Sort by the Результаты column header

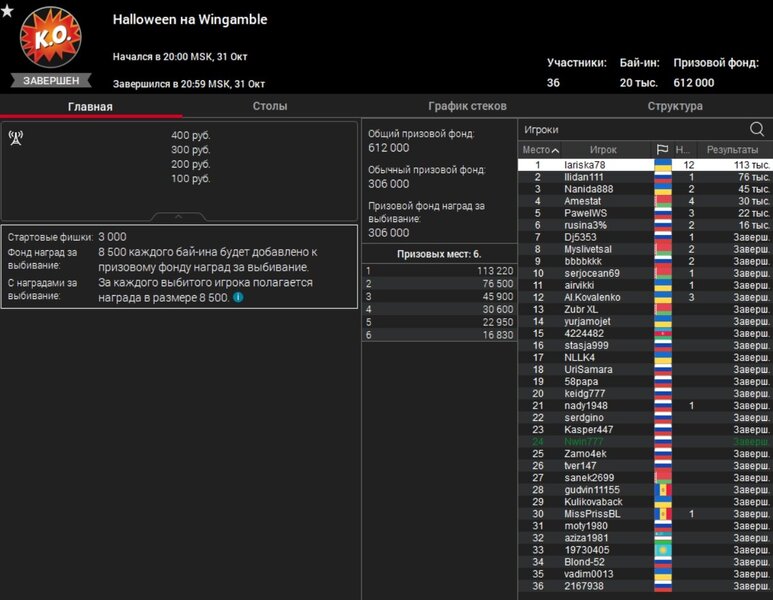[732, 150]
